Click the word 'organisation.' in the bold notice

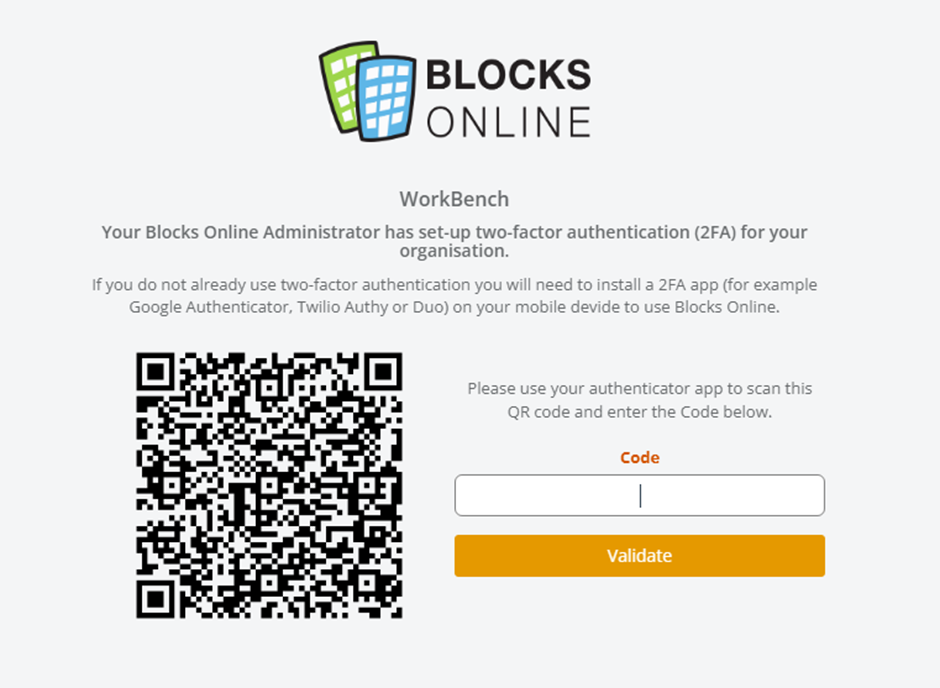tap(454, 251)
